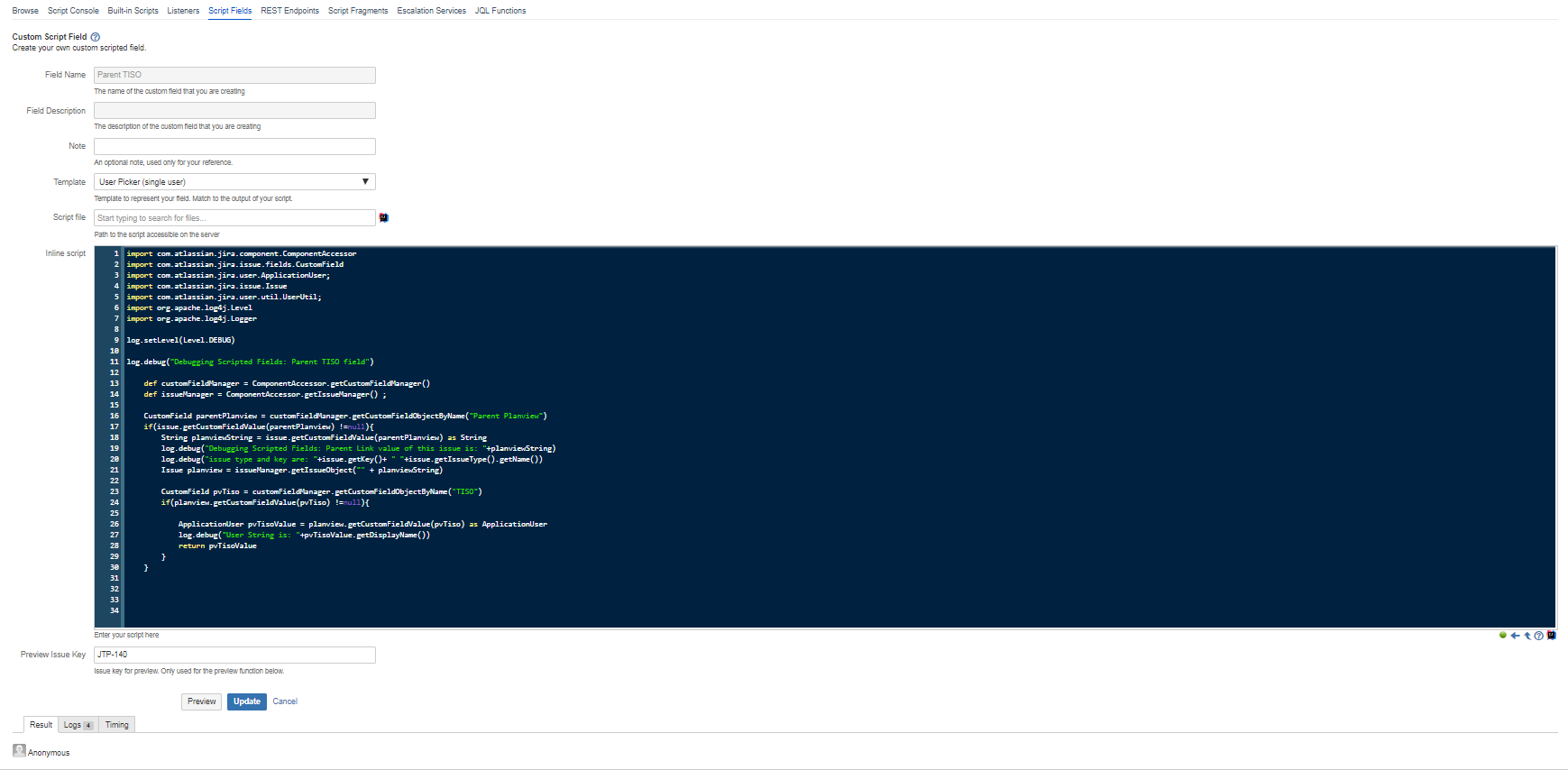Click into the Note field
The height and width of the screenshot is (770, 1568).
point(234,146)
